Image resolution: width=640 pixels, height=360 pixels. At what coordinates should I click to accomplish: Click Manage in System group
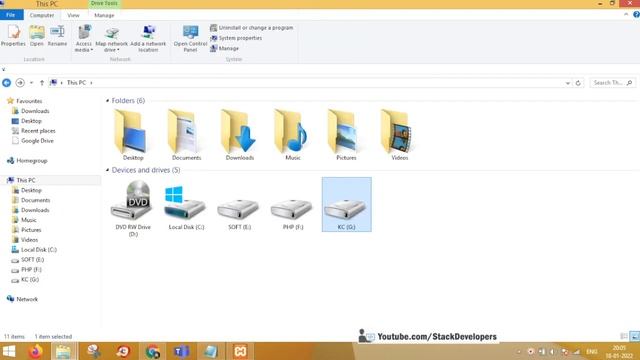224,48
